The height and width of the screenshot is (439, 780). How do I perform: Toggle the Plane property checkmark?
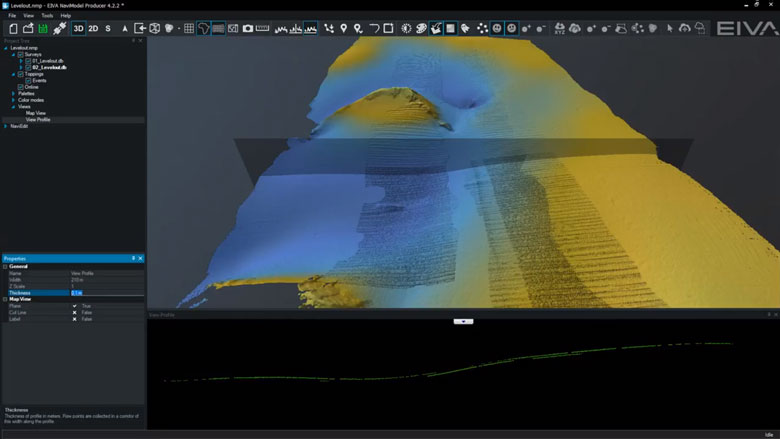click(x=74, y=306)
